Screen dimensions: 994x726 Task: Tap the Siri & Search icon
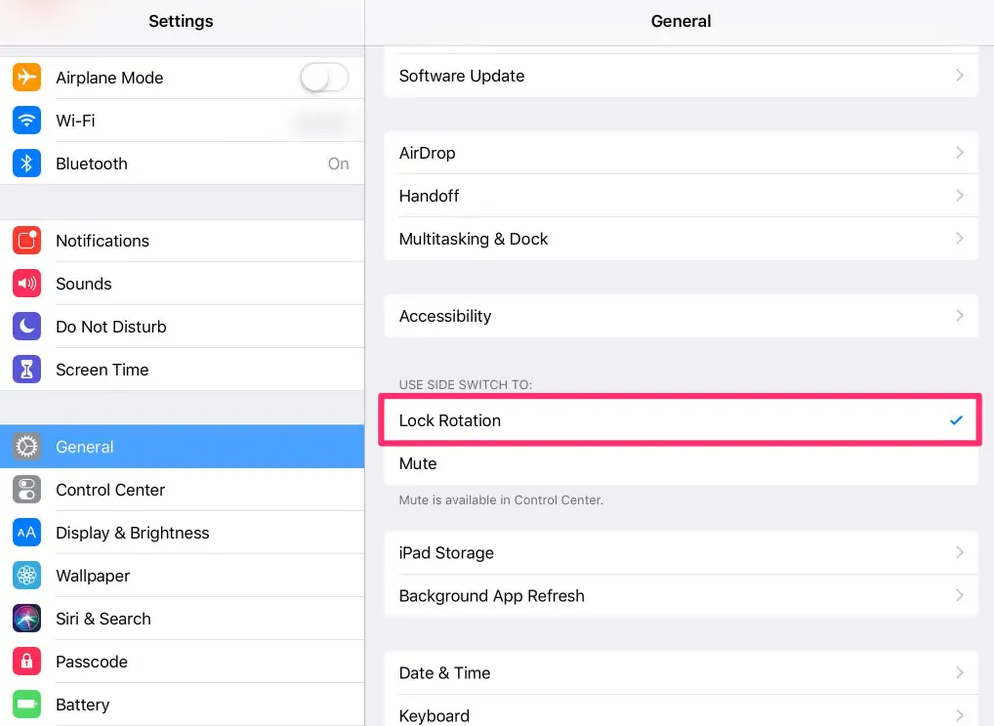tap(27, 619)
